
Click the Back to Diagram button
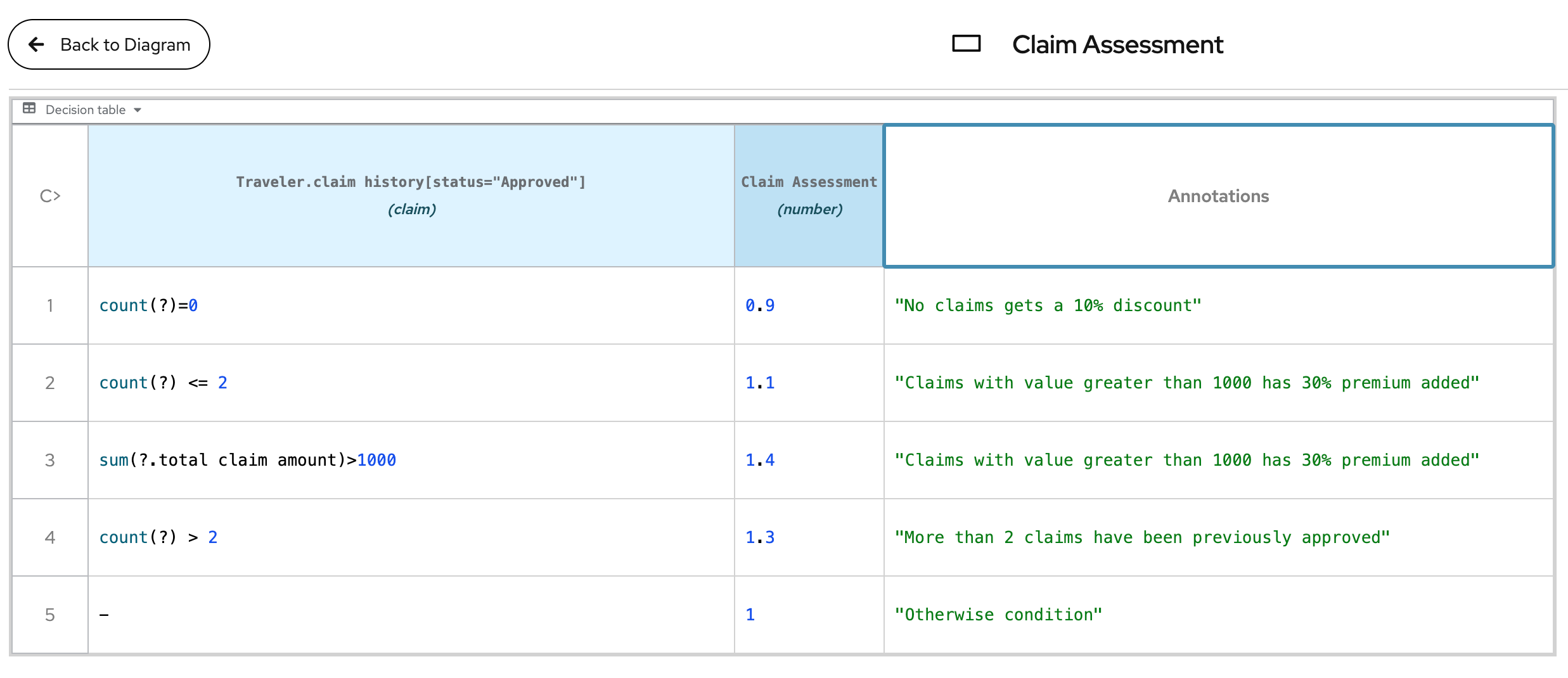[x=108, y=44]
